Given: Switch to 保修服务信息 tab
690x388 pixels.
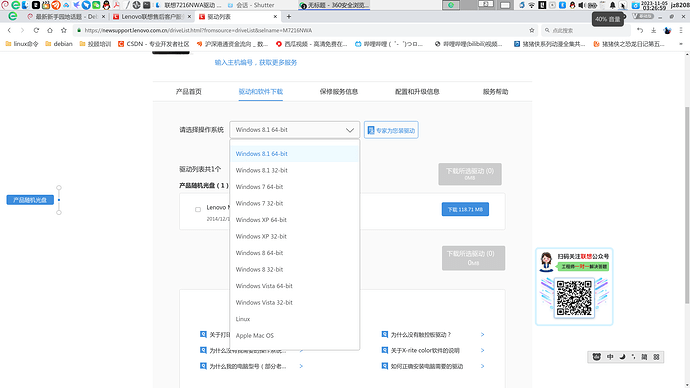Looking at the screenshot, I should coord(339,92).
